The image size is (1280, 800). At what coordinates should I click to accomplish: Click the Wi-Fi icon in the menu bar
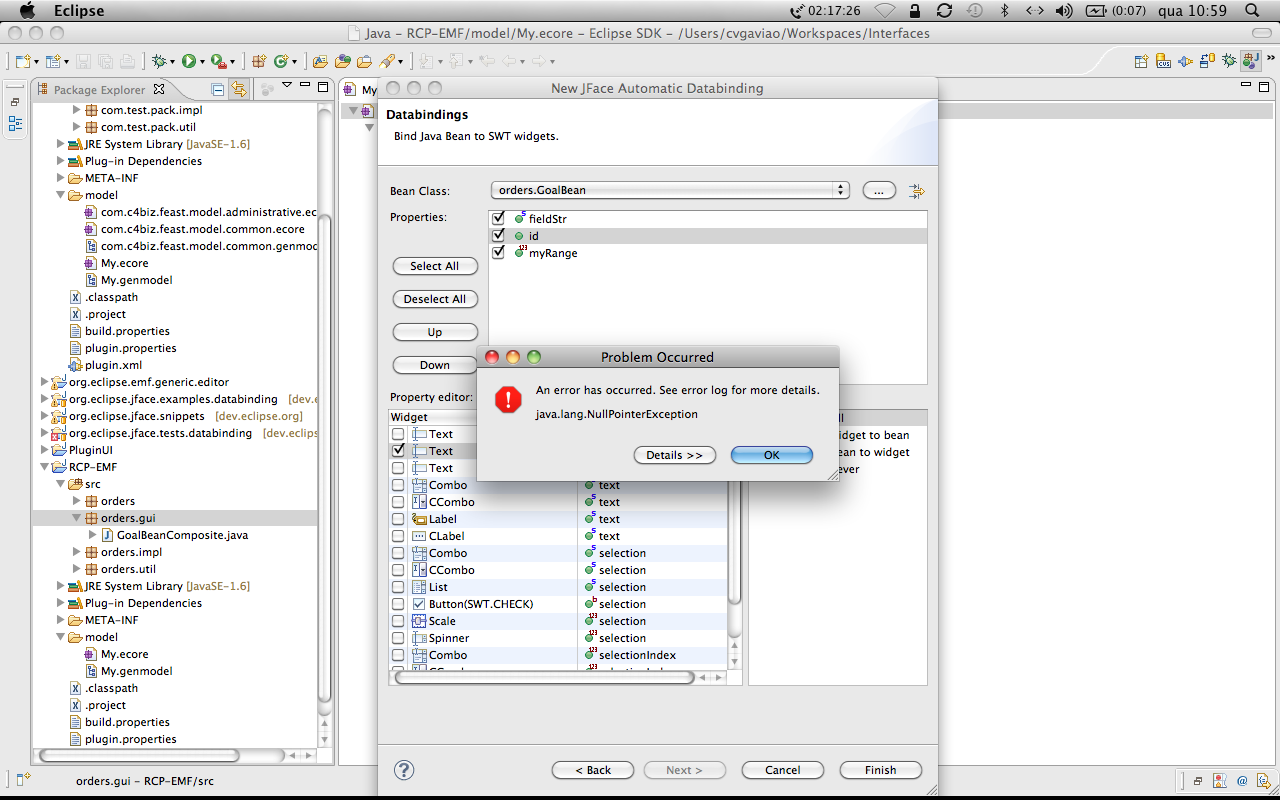click(x=884, y=11)
